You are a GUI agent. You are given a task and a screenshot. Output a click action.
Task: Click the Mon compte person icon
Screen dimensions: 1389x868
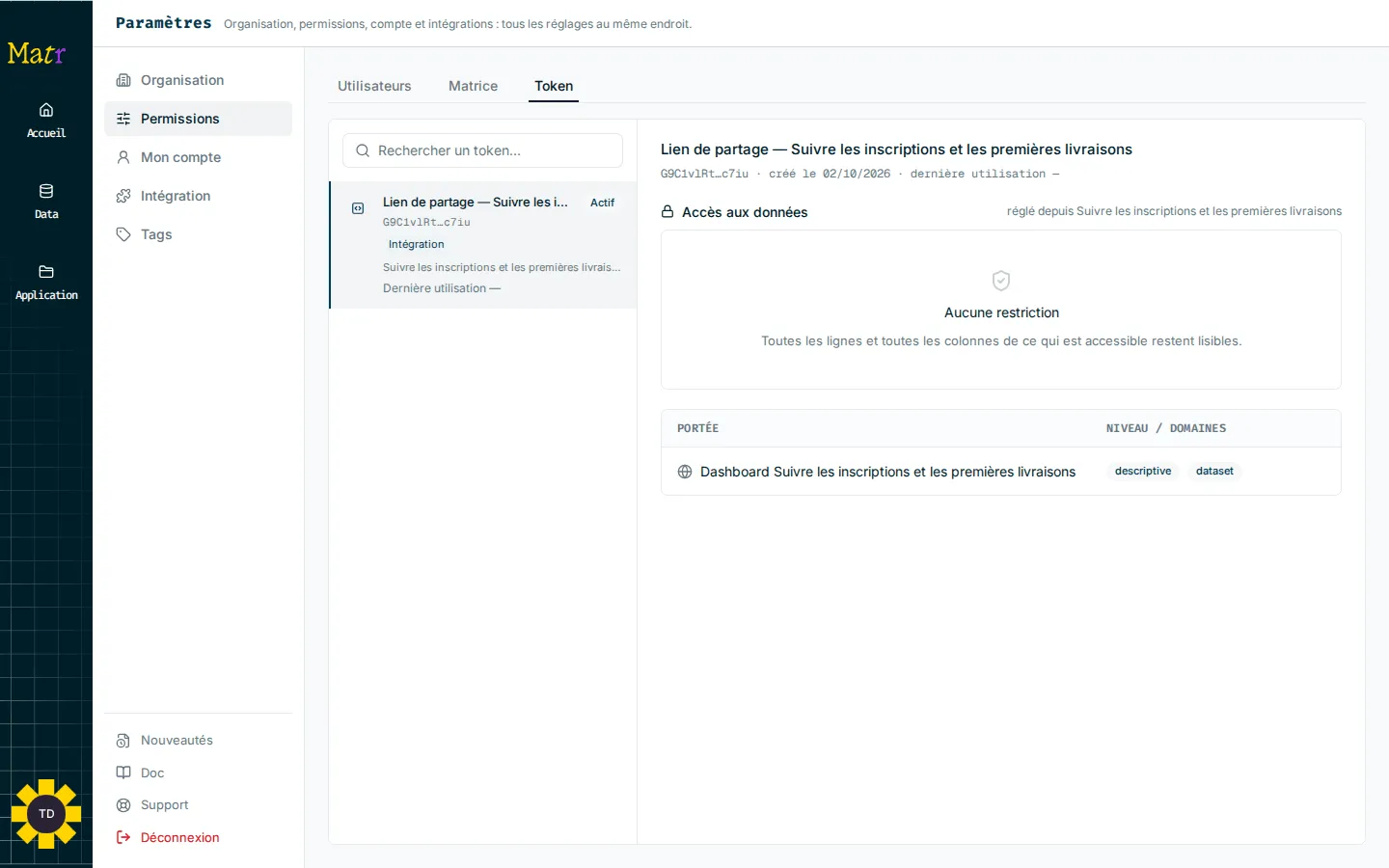pyautogui.click(x=123, y=157)
